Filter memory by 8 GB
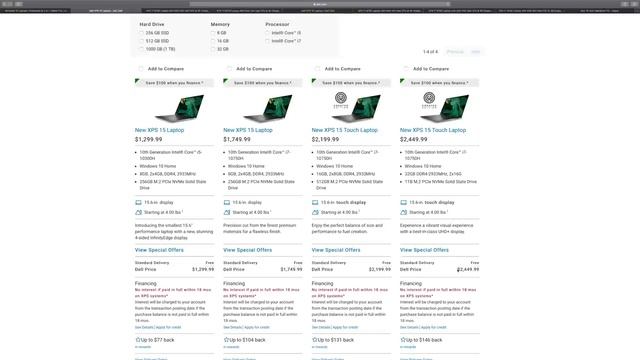Viewport: 640px width, 360px height. pyautogui.click(x=213, y=33)
